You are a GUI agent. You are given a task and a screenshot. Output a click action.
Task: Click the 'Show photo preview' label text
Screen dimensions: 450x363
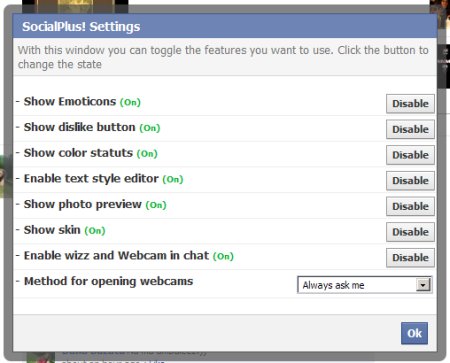tap(83, 204)
